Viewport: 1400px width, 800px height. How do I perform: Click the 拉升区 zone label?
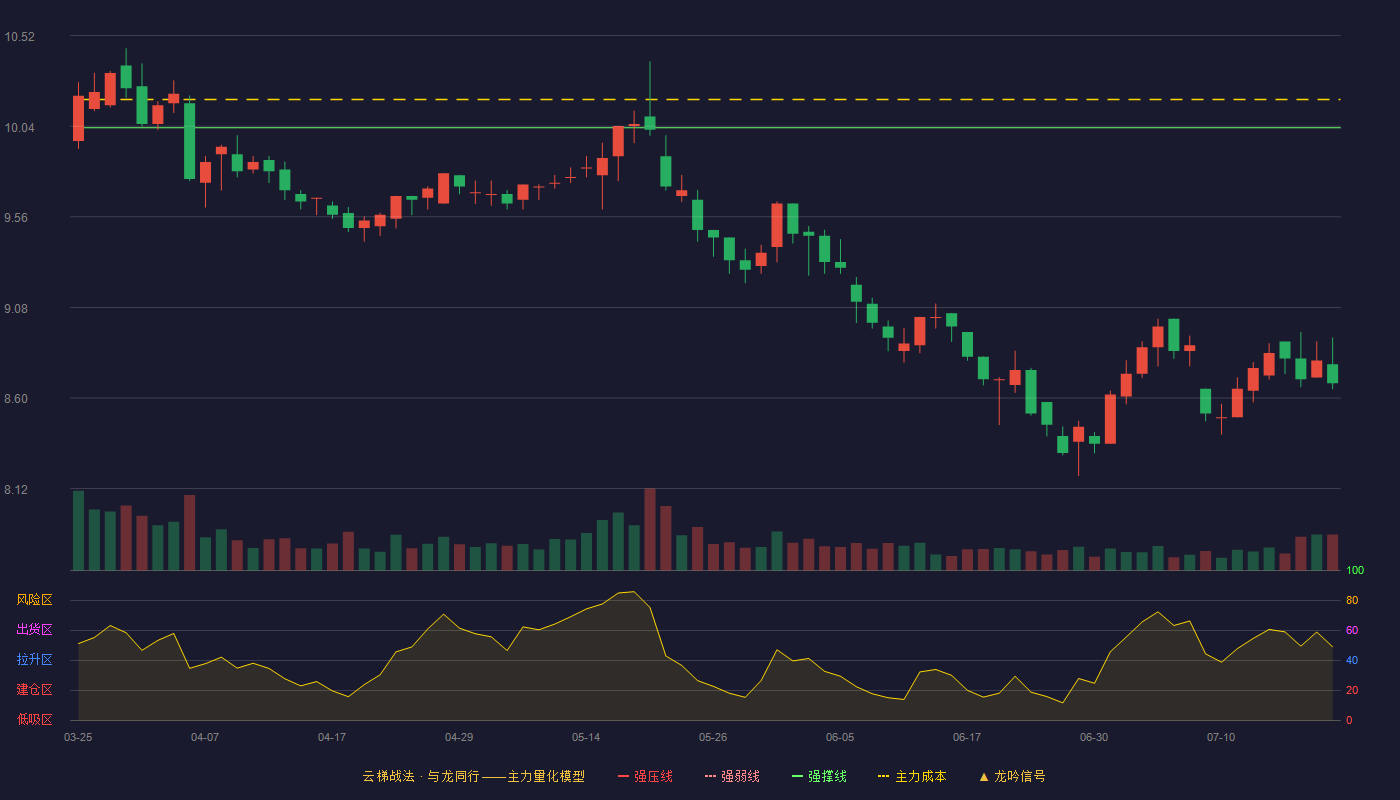pos(34,660)
